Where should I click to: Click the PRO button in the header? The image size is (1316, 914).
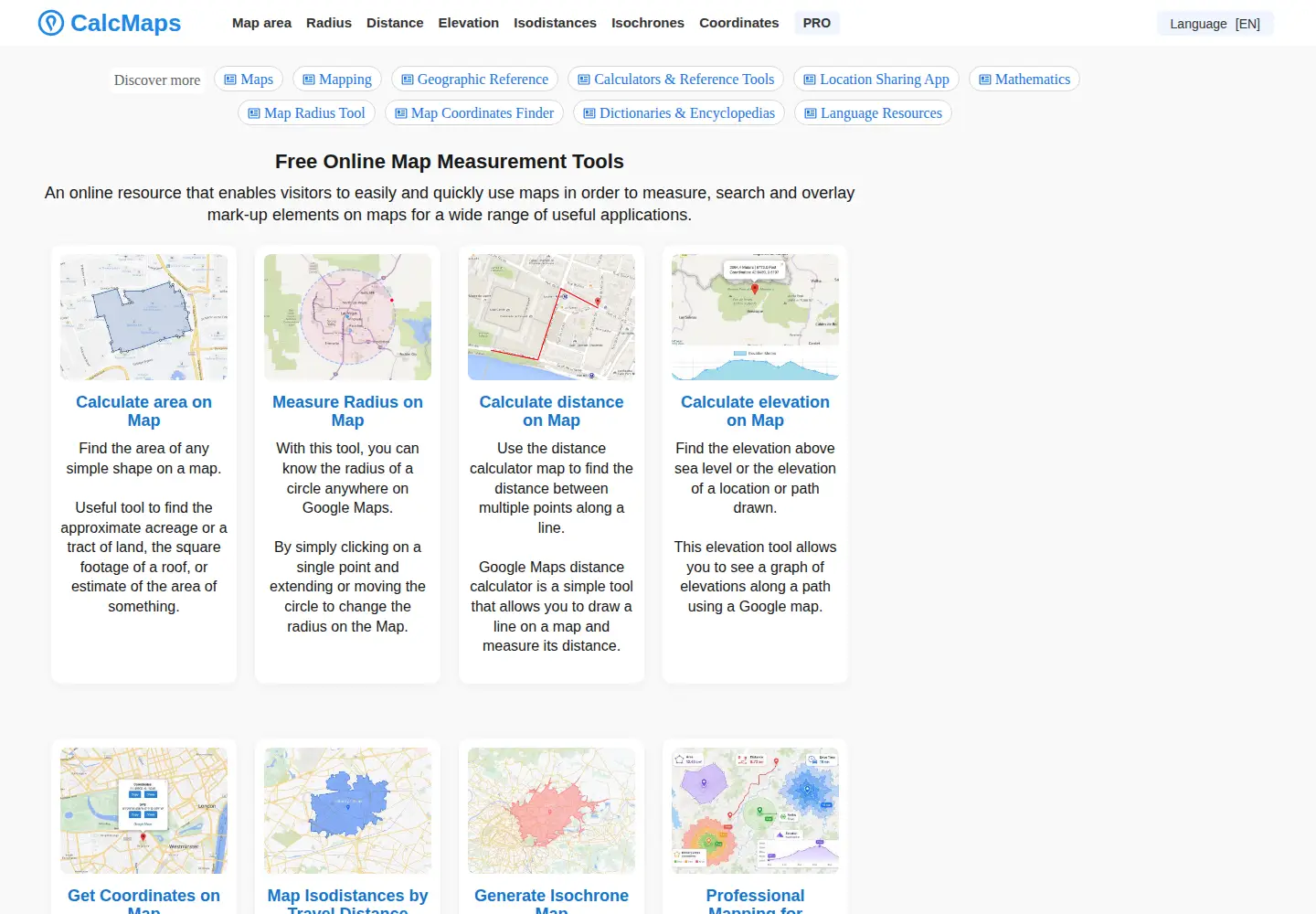[x=817, y=23]
